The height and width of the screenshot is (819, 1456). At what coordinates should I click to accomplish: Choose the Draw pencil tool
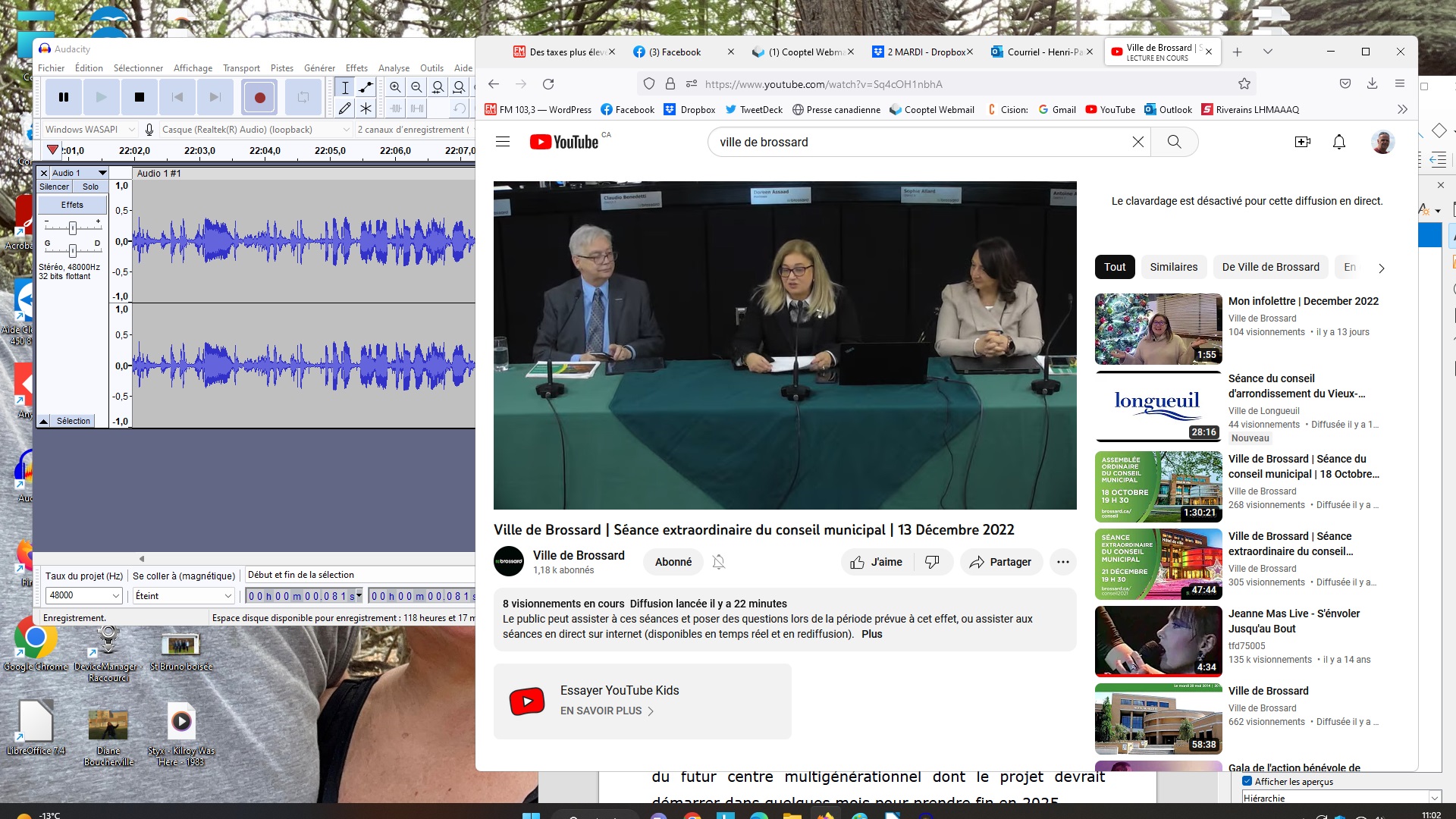coord(345,108)
